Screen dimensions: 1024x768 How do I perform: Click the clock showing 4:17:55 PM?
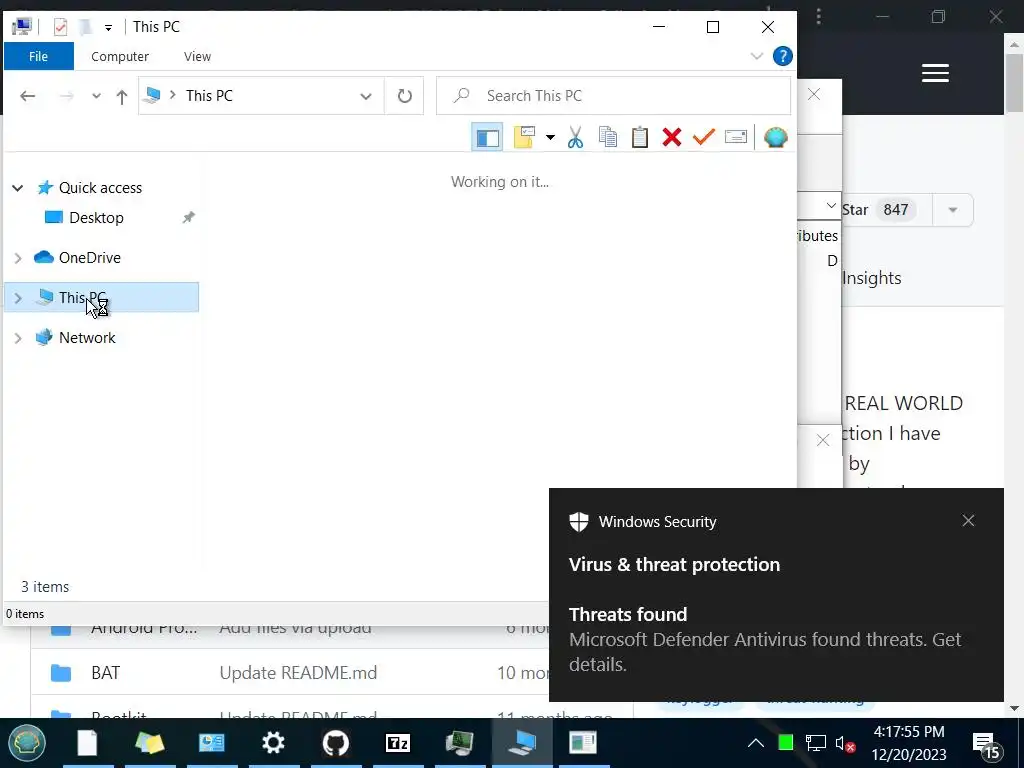[908, 731]
